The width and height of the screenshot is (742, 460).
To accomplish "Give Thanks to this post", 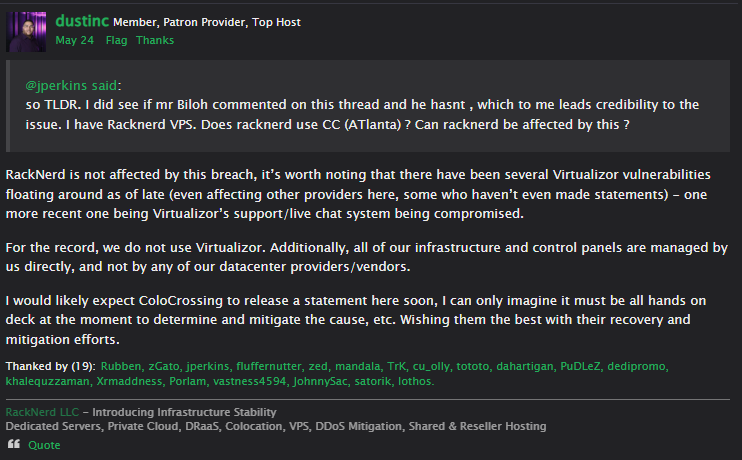I will pos(155,40).
